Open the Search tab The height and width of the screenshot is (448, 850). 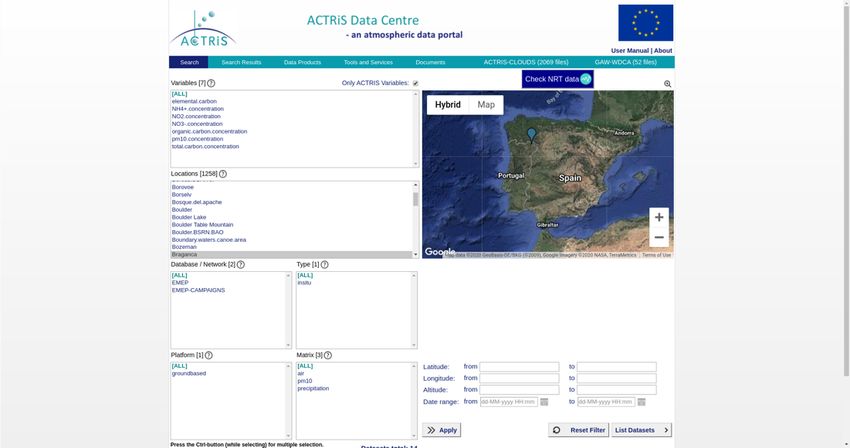(189, 62)
